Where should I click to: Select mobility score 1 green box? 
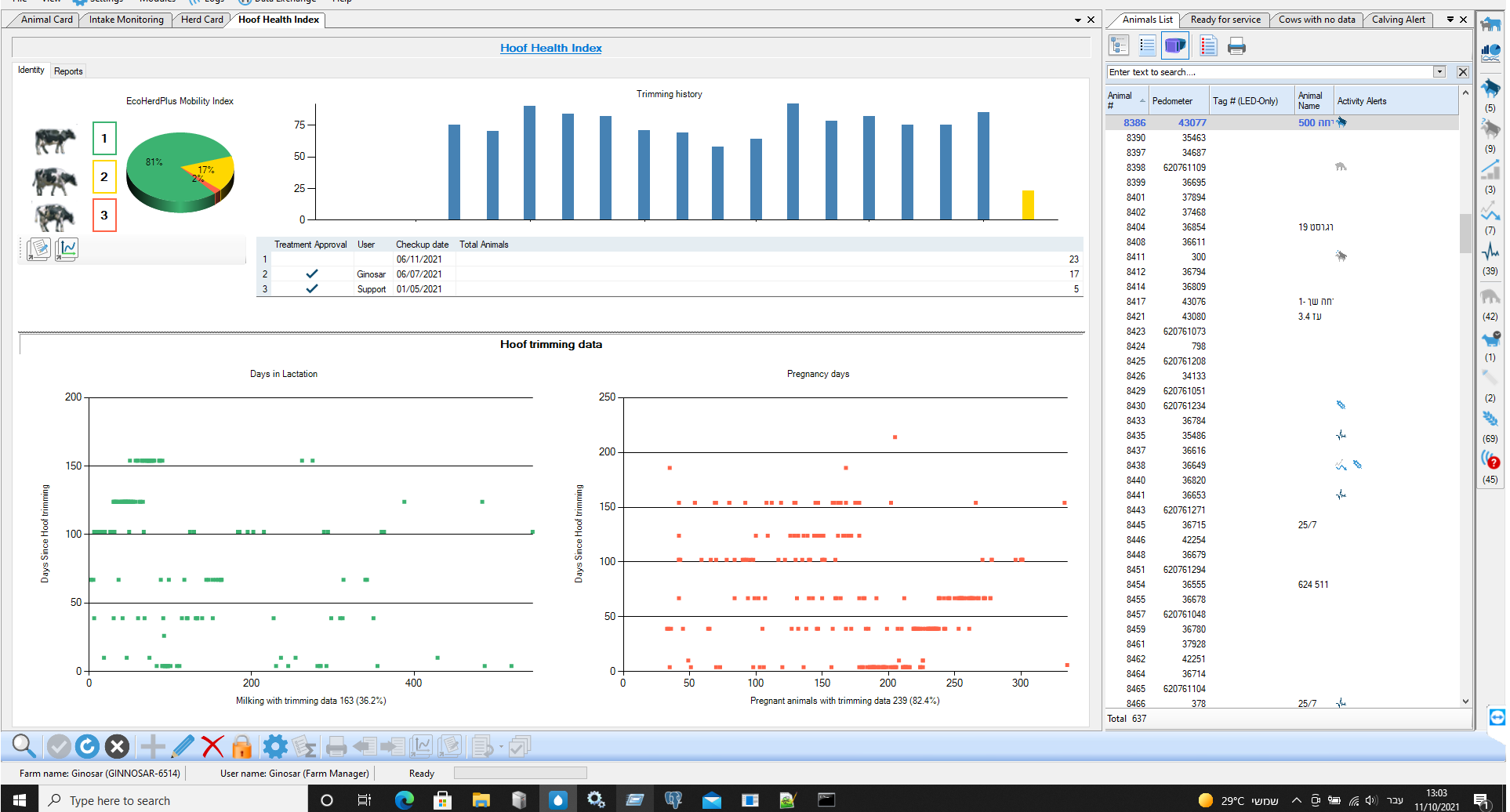coord(104,139)
